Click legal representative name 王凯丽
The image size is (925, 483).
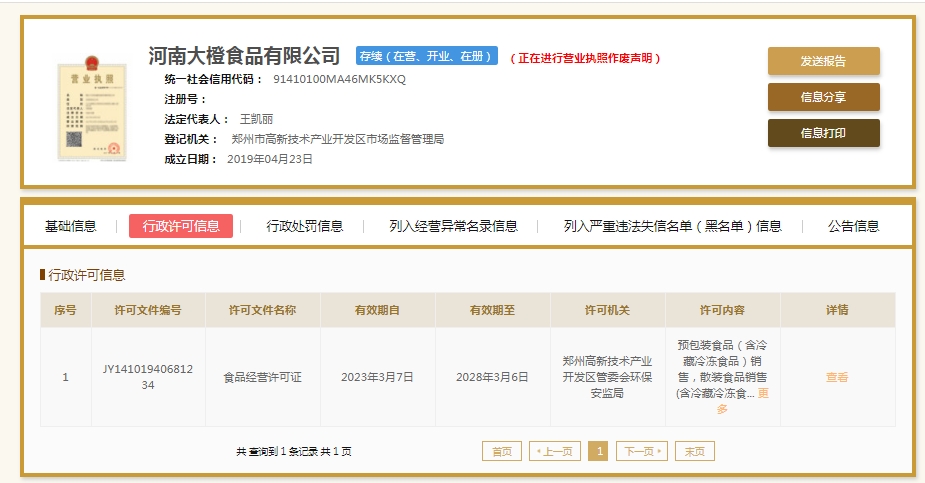pos(256,119)
